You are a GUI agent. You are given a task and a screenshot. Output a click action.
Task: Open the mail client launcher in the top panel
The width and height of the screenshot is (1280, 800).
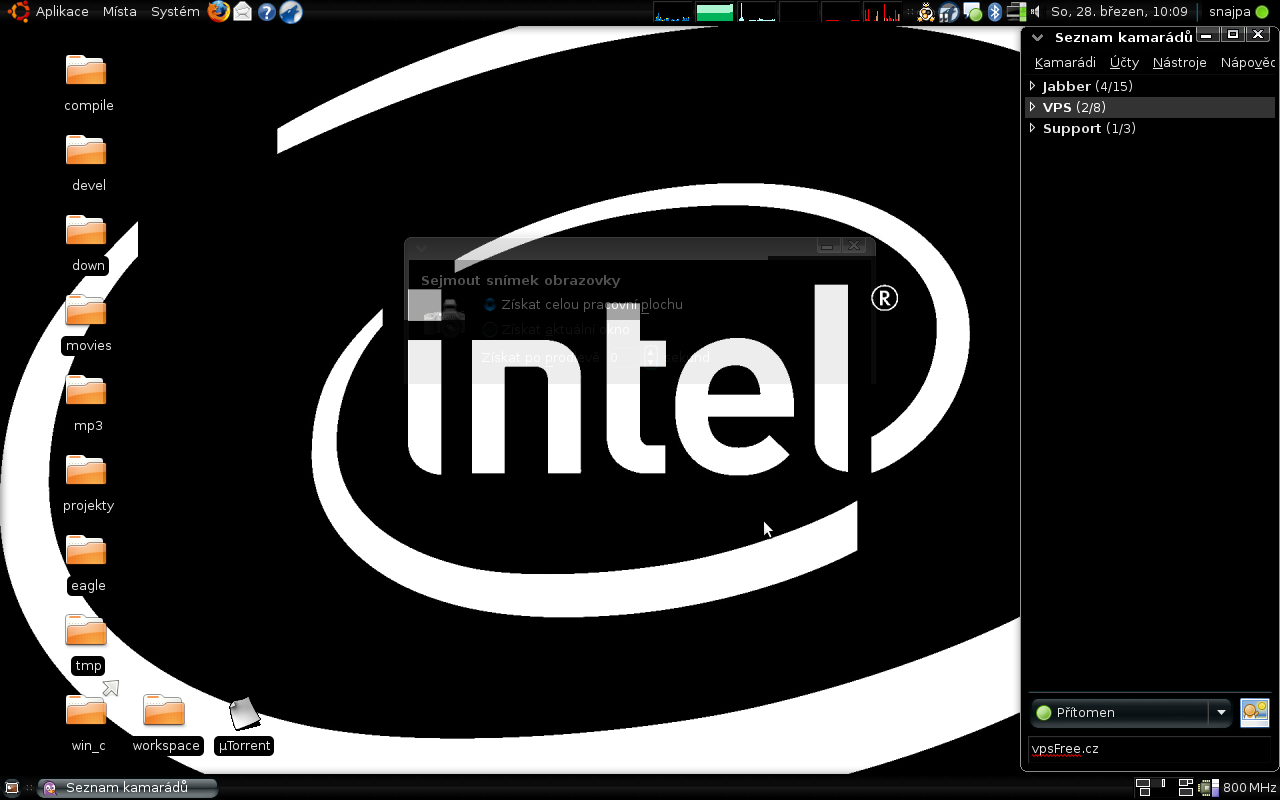point(242,12)
